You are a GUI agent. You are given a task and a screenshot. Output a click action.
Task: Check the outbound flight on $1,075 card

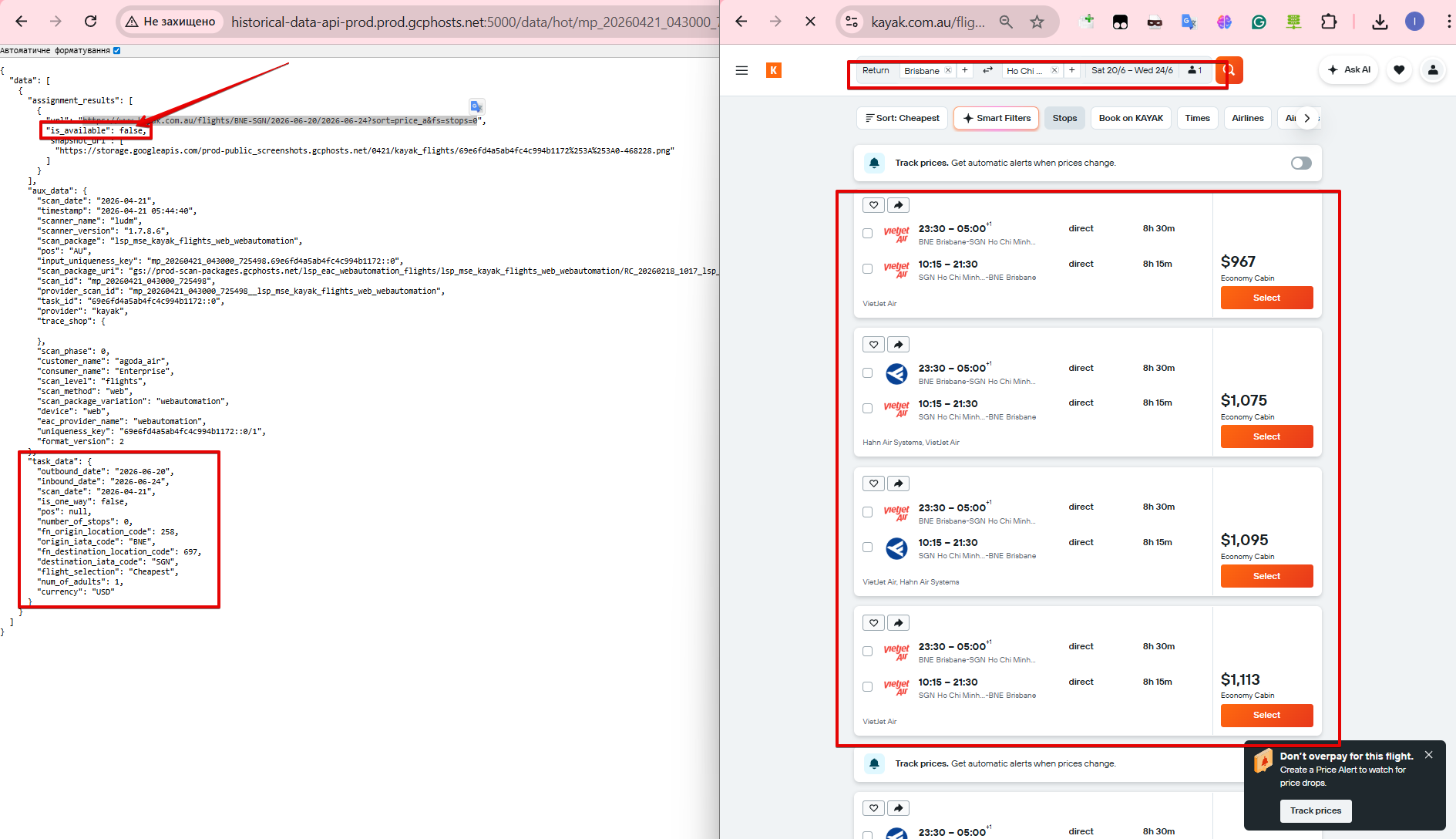867,372
